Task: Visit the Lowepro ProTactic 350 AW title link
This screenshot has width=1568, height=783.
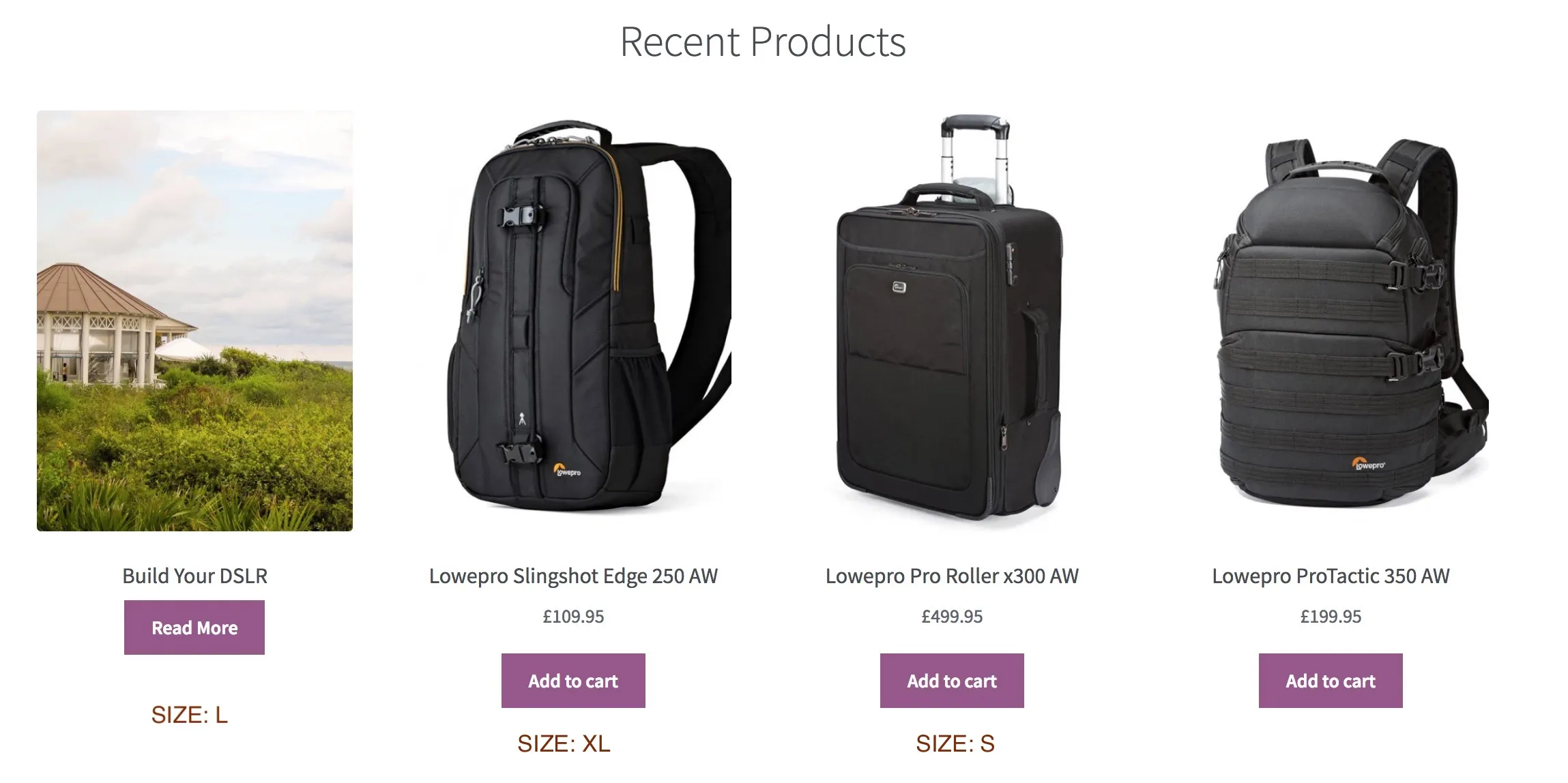Action: coord(1331,576)
